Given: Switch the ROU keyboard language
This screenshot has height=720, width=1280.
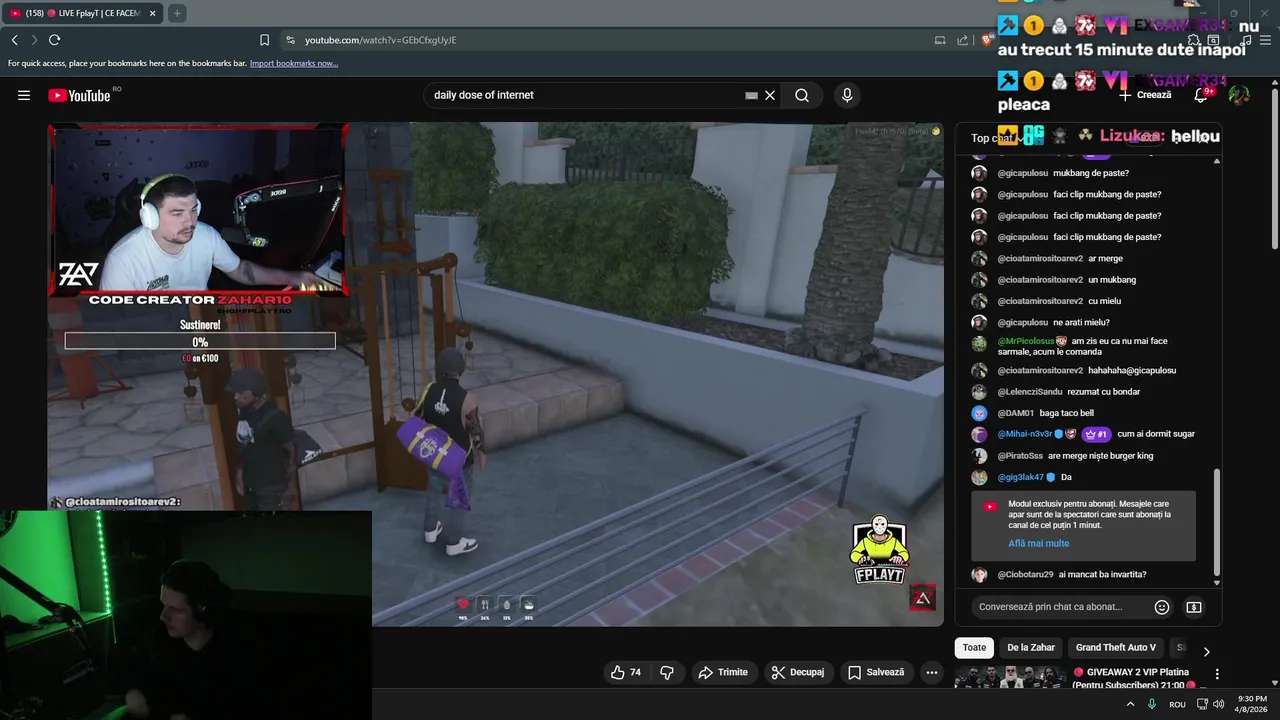Looking at the screenshot, I should (x=1177, y=704).
